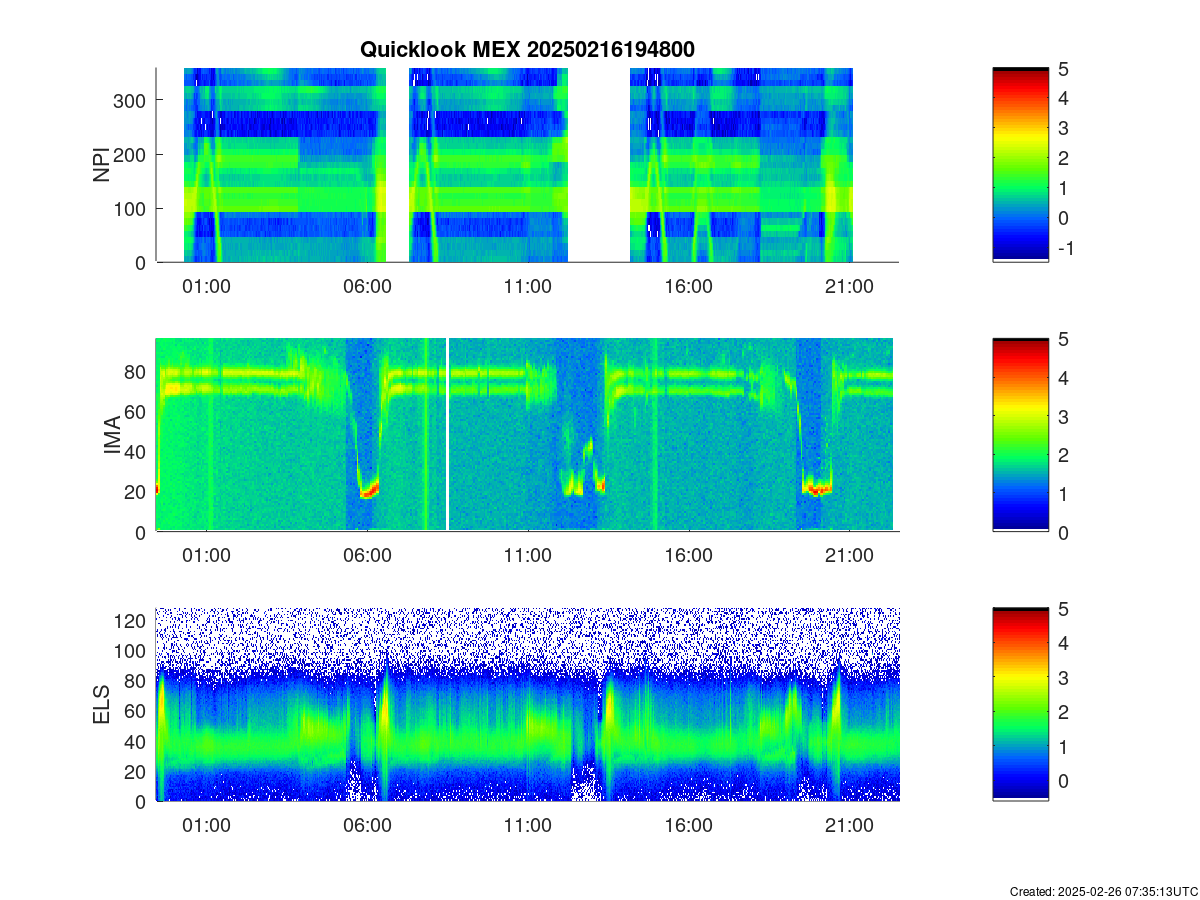
Task: Click the "Created: 2025-02-26 07:35:13UTC" timestamp
Action: (1103, 891)
